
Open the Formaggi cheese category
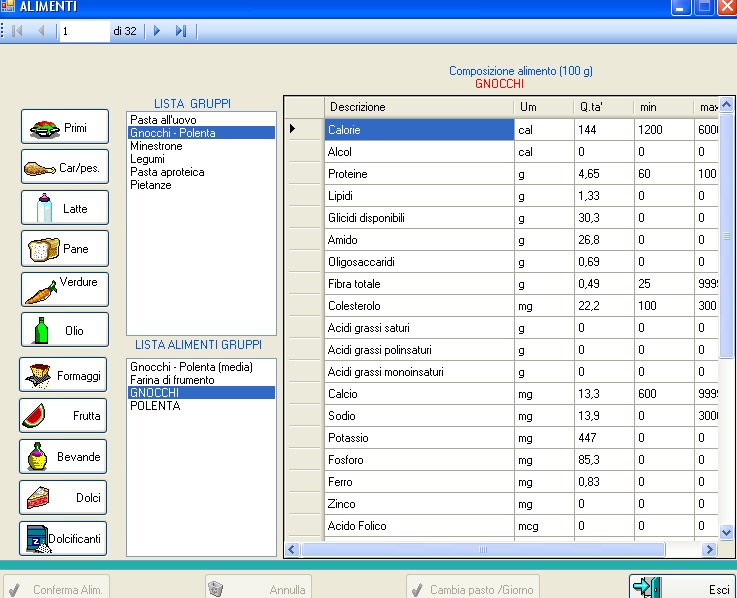[63, 375]
